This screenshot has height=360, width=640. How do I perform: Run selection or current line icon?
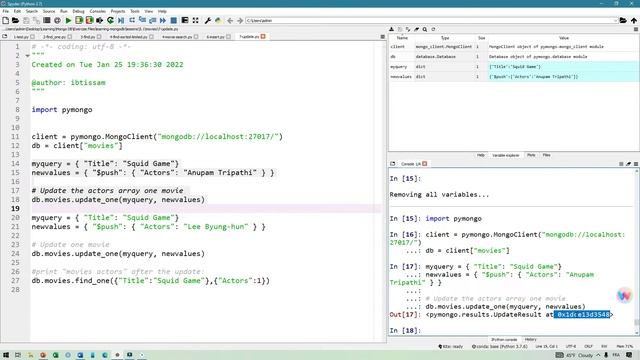(x=100, y=20)
